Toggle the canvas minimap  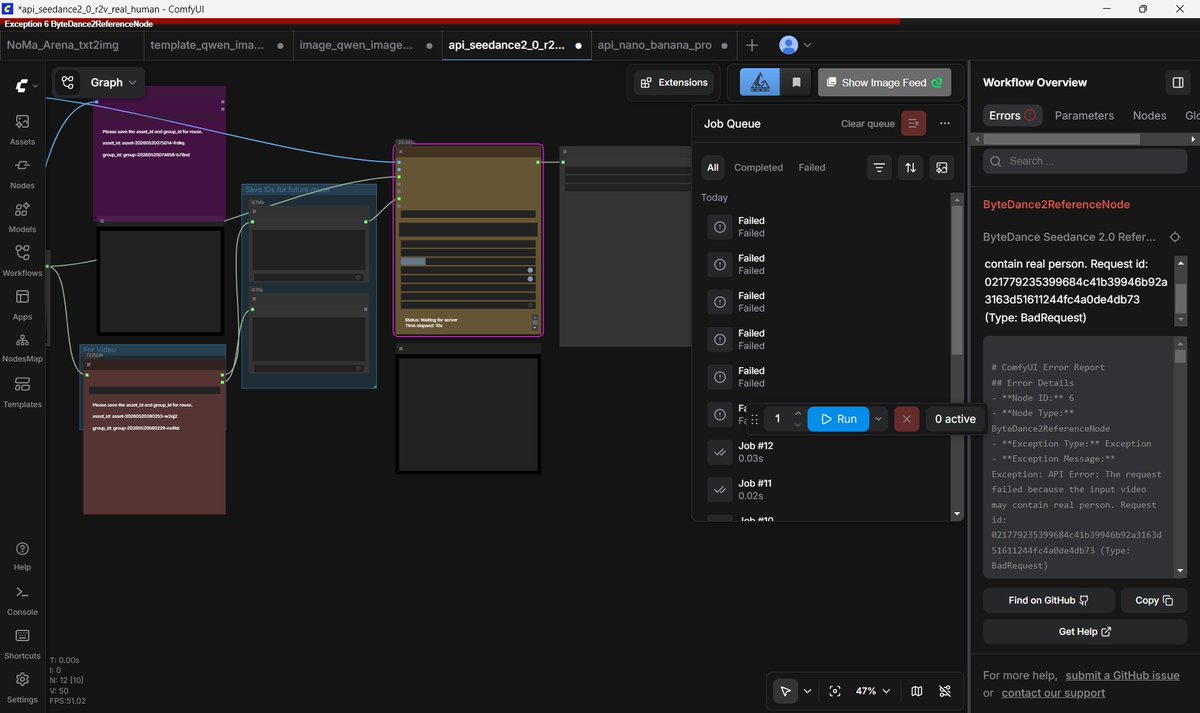[917, 691]
